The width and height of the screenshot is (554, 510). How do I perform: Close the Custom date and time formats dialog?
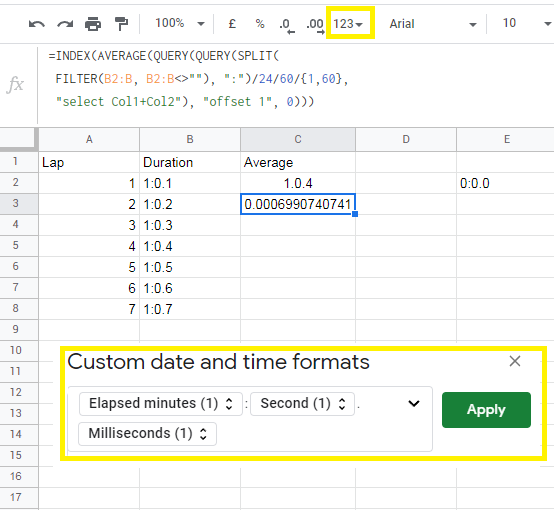coord(515,361)
